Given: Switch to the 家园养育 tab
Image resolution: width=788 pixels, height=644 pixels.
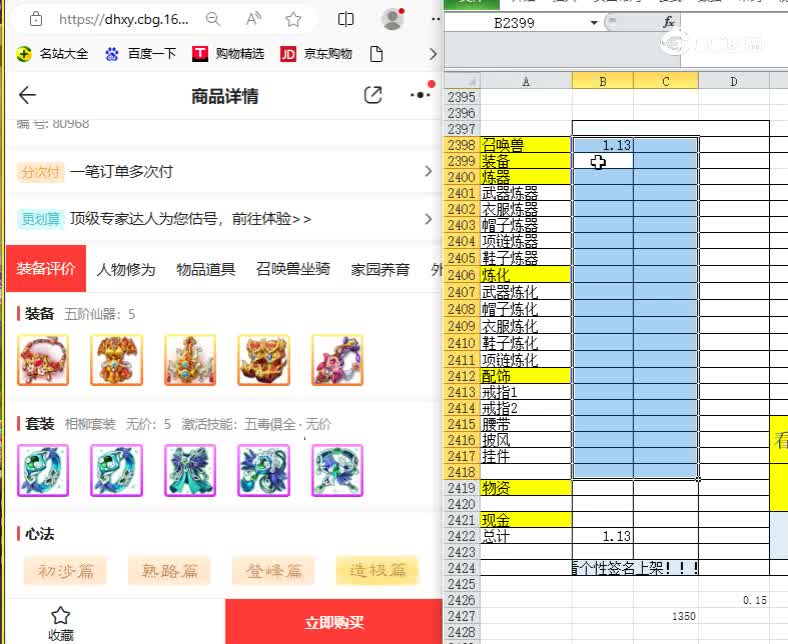Looking at the screenshot, I should coord(380,269).
